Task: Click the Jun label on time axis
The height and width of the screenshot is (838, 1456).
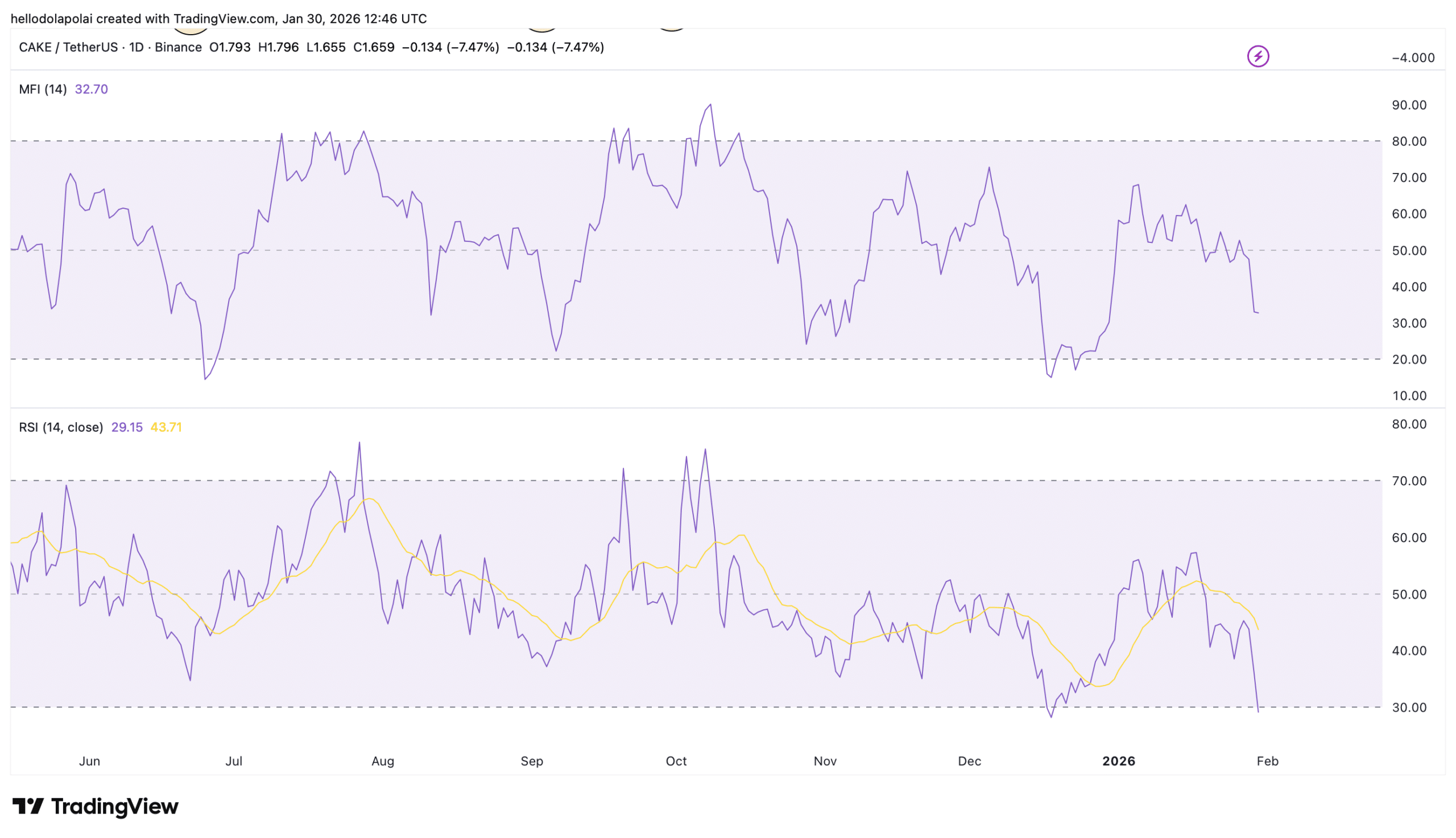Action: [89, 761]
